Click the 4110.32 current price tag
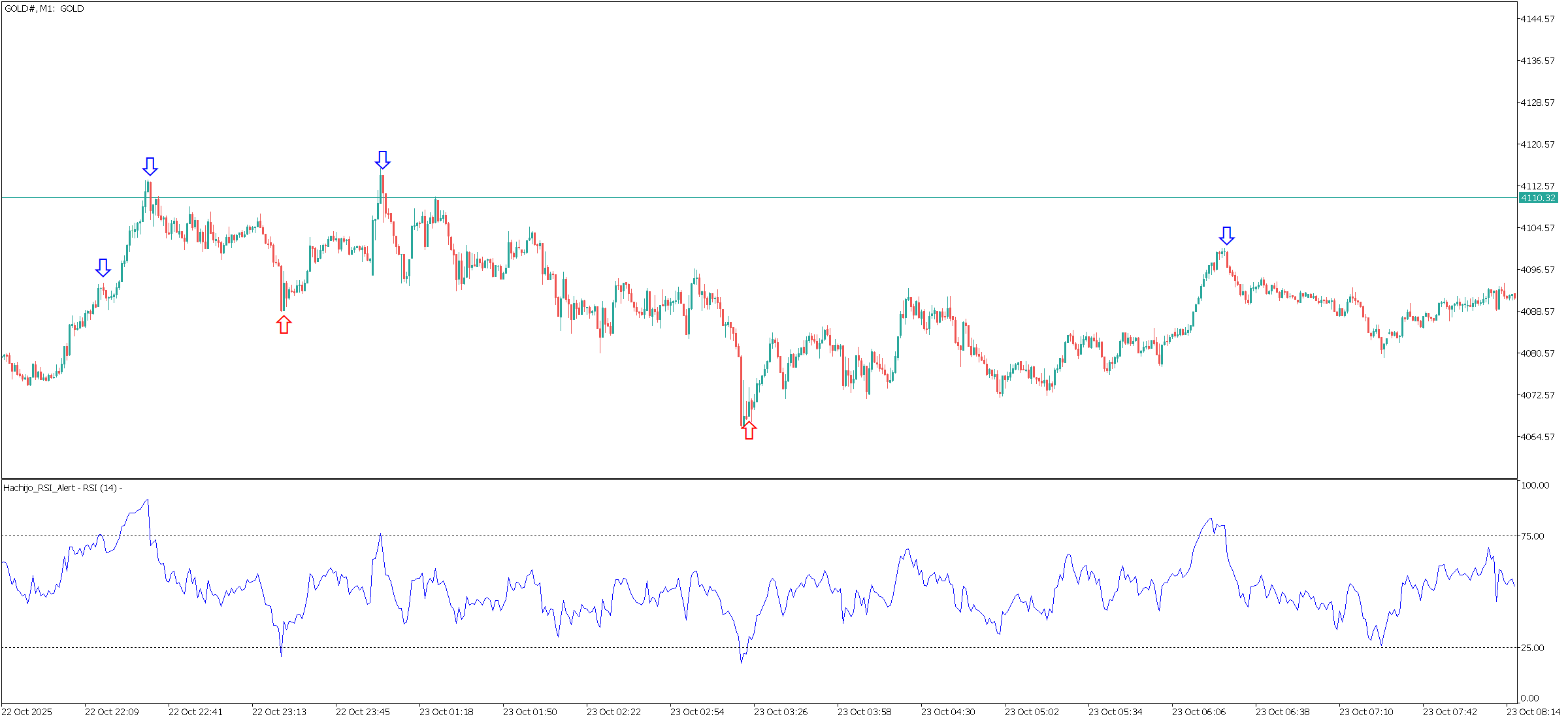This screenshot has height=721, width=1568. [1538, 198]
